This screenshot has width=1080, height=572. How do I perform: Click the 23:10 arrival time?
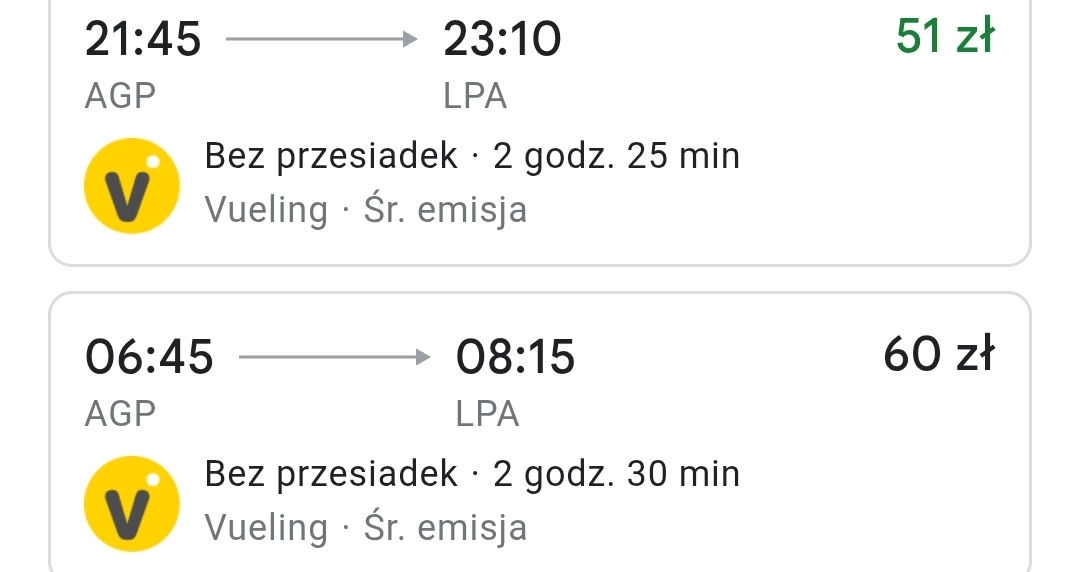pos(502,39)
